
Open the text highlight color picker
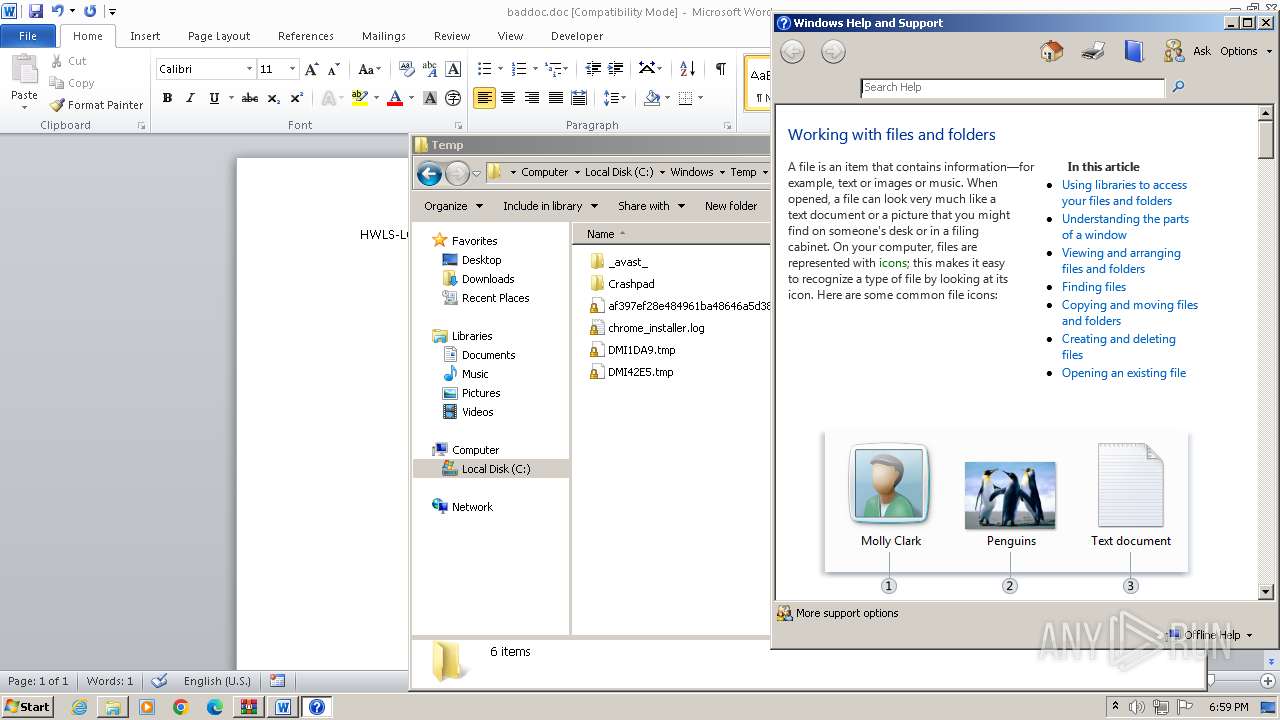point(376,98)
